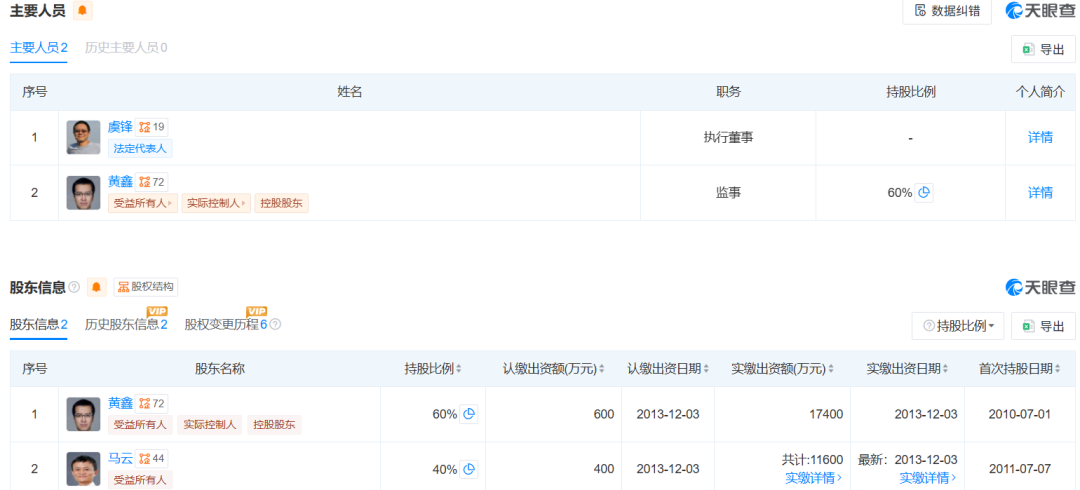Open 详情 link for 虞锋
This screenshot has width=1080, height=490.
tap(1040, 137)
